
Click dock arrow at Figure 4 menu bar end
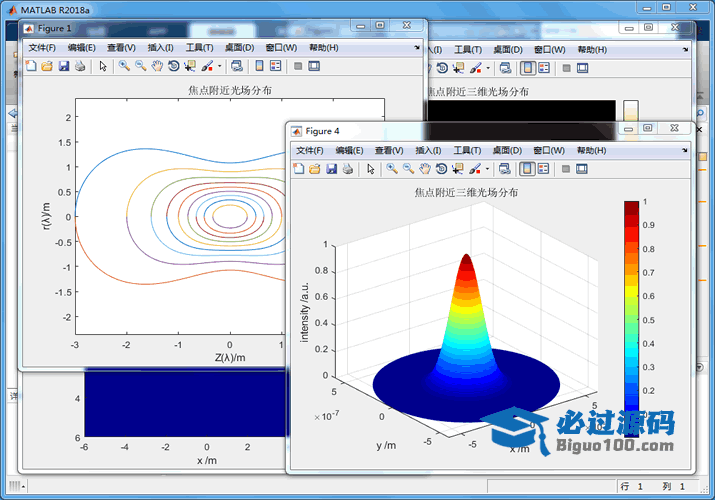684,150
